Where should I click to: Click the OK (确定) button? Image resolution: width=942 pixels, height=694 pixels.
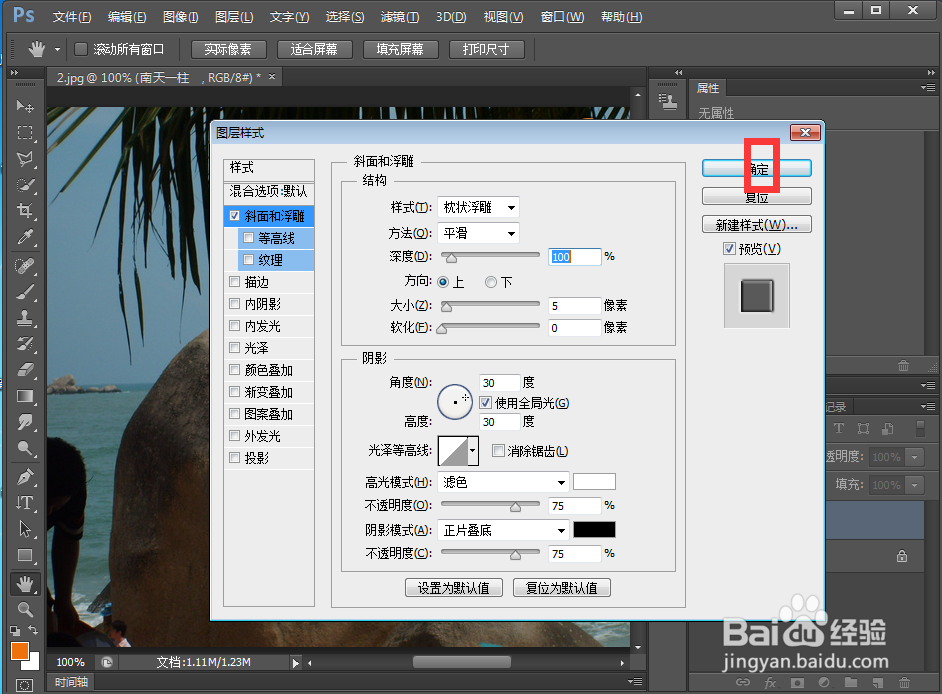(756, 168)
